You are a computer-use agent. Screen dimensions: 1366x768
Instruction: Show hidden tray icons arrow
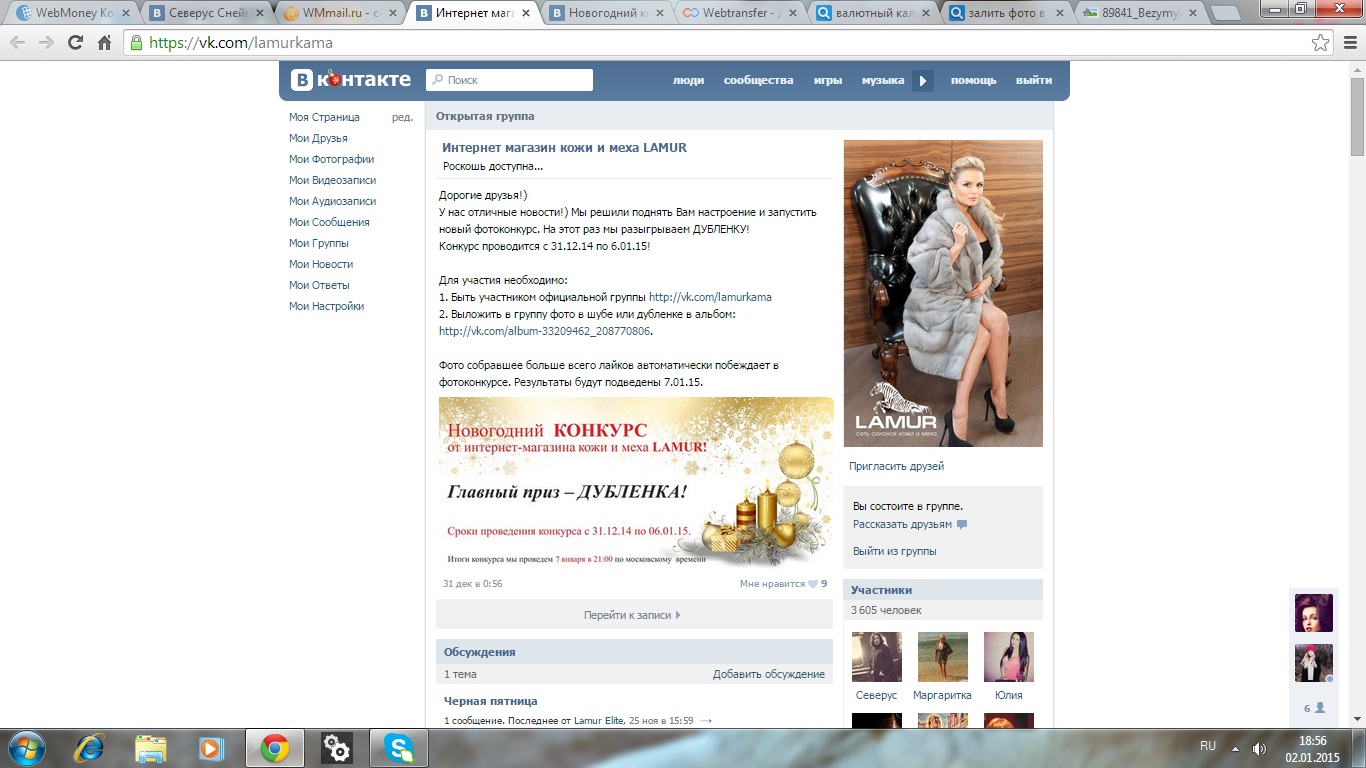click(x=1236, y=748)
